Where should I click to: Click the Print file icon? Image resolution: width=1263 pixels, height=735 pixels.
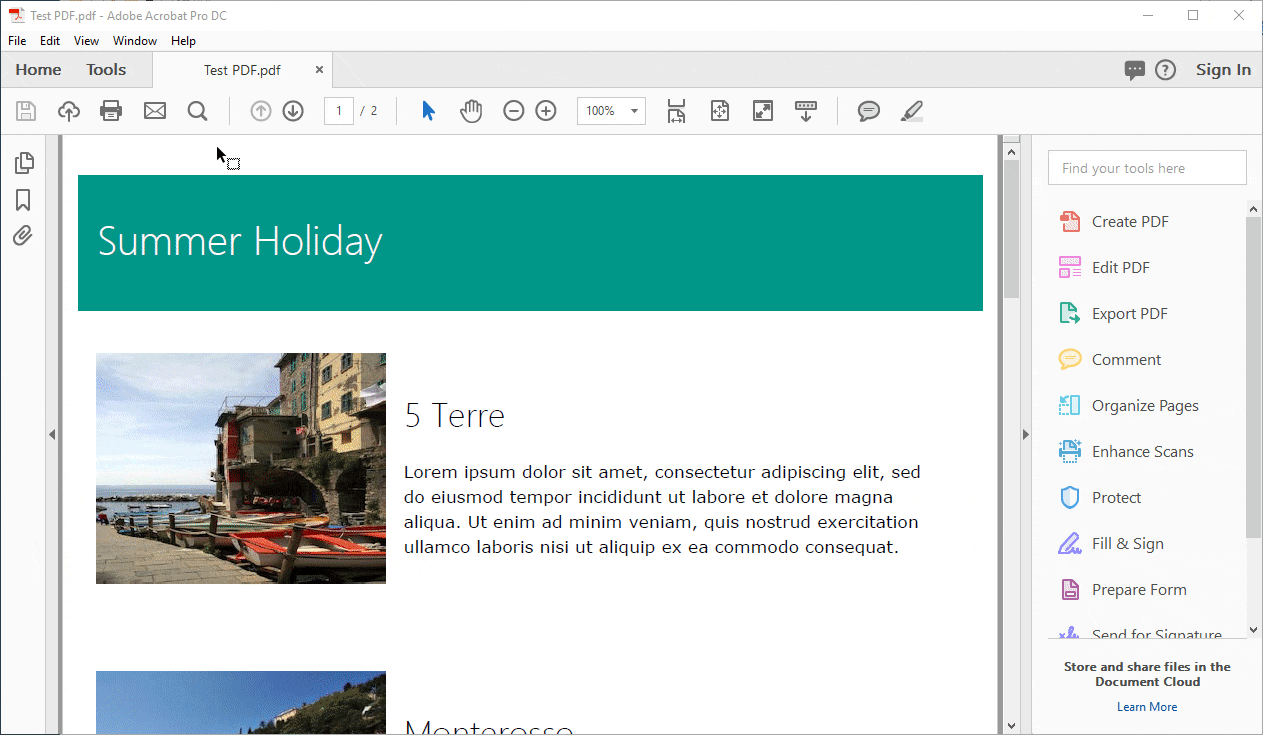(111, 111)
